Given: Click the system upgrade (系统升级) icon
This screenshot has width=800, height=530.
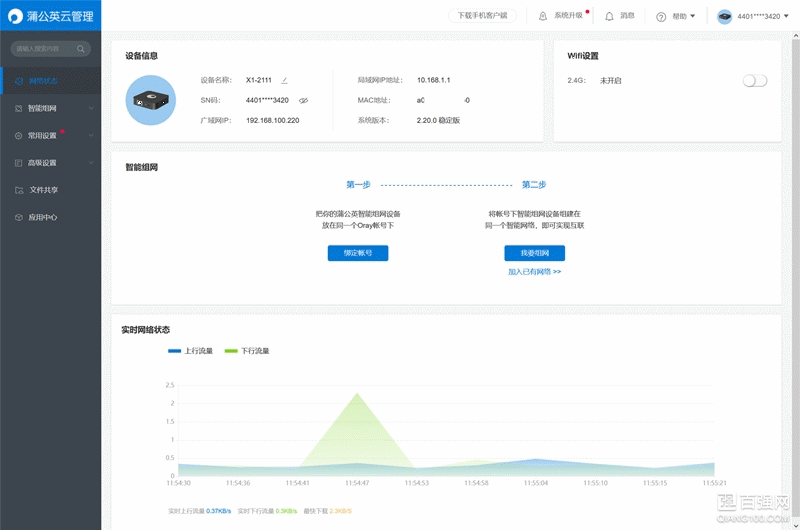Looking at the screenshot, I should [x=543, y=16].
